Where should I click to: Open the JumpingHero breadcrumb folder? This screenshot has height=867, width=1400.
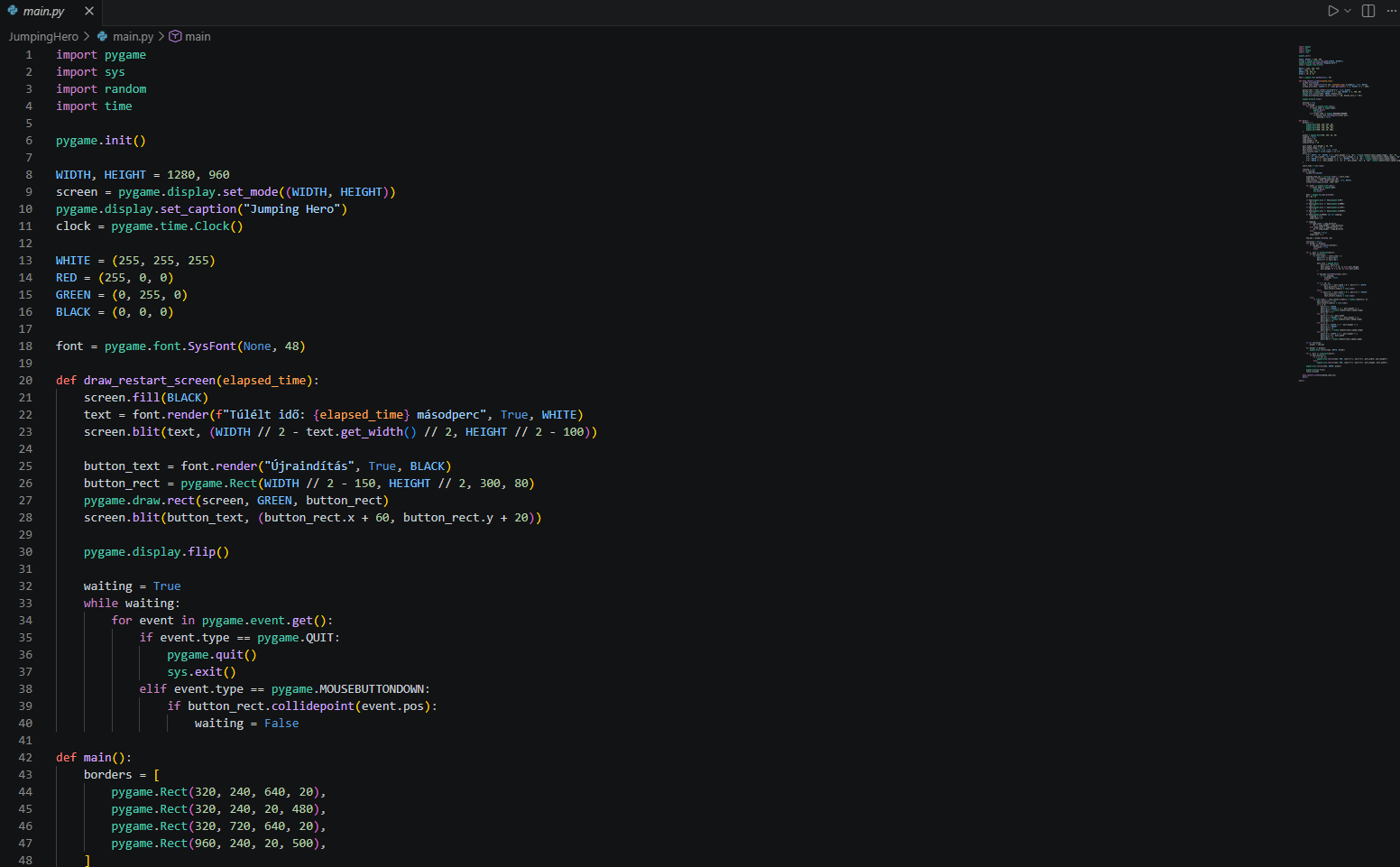43,36
